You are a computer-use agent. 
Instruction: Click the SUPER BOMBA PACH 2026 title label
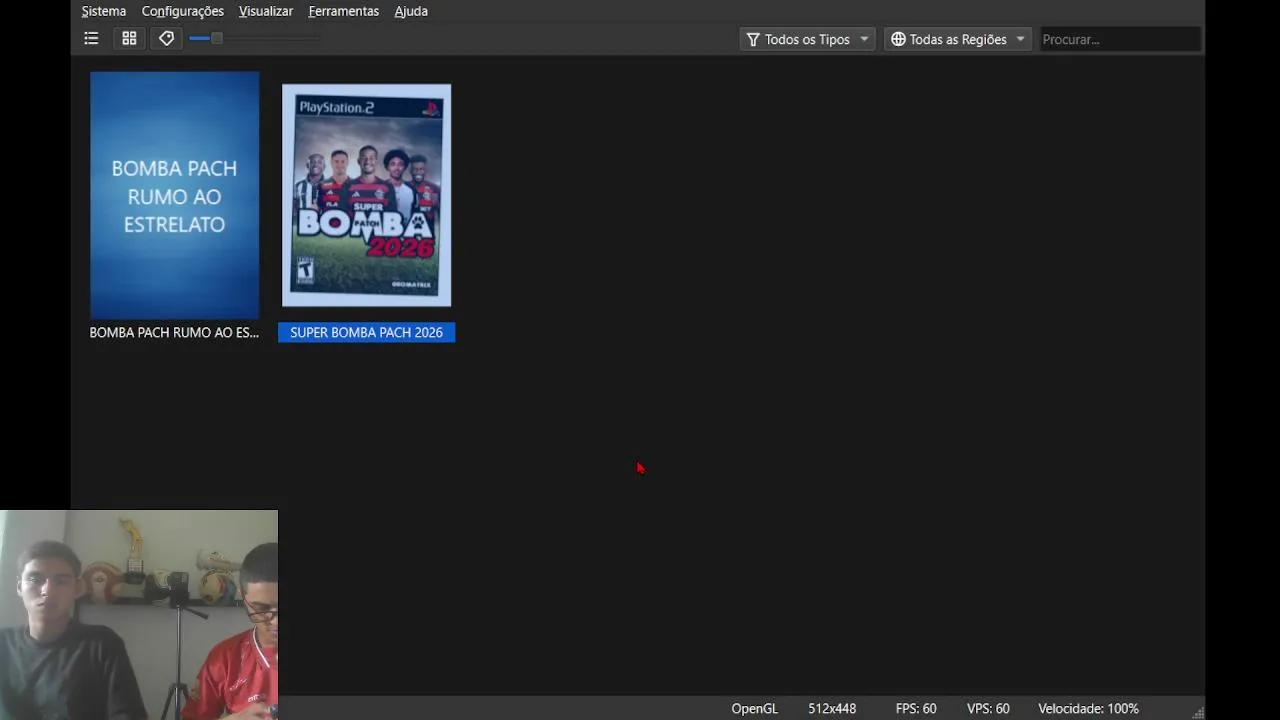click(x=367, y=332)
